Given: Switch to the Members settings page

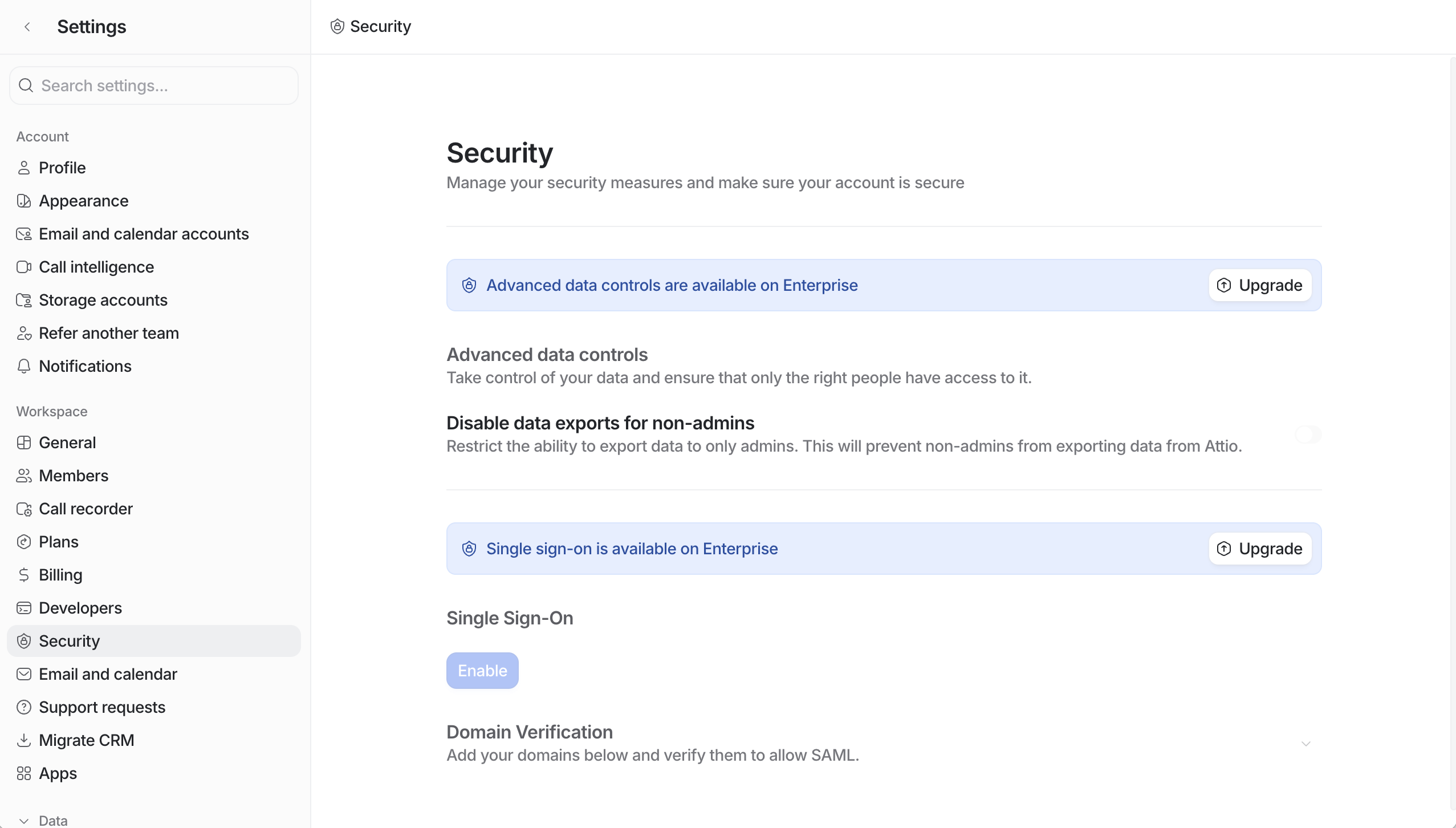Looking at the screenshot, I should 74,476.
